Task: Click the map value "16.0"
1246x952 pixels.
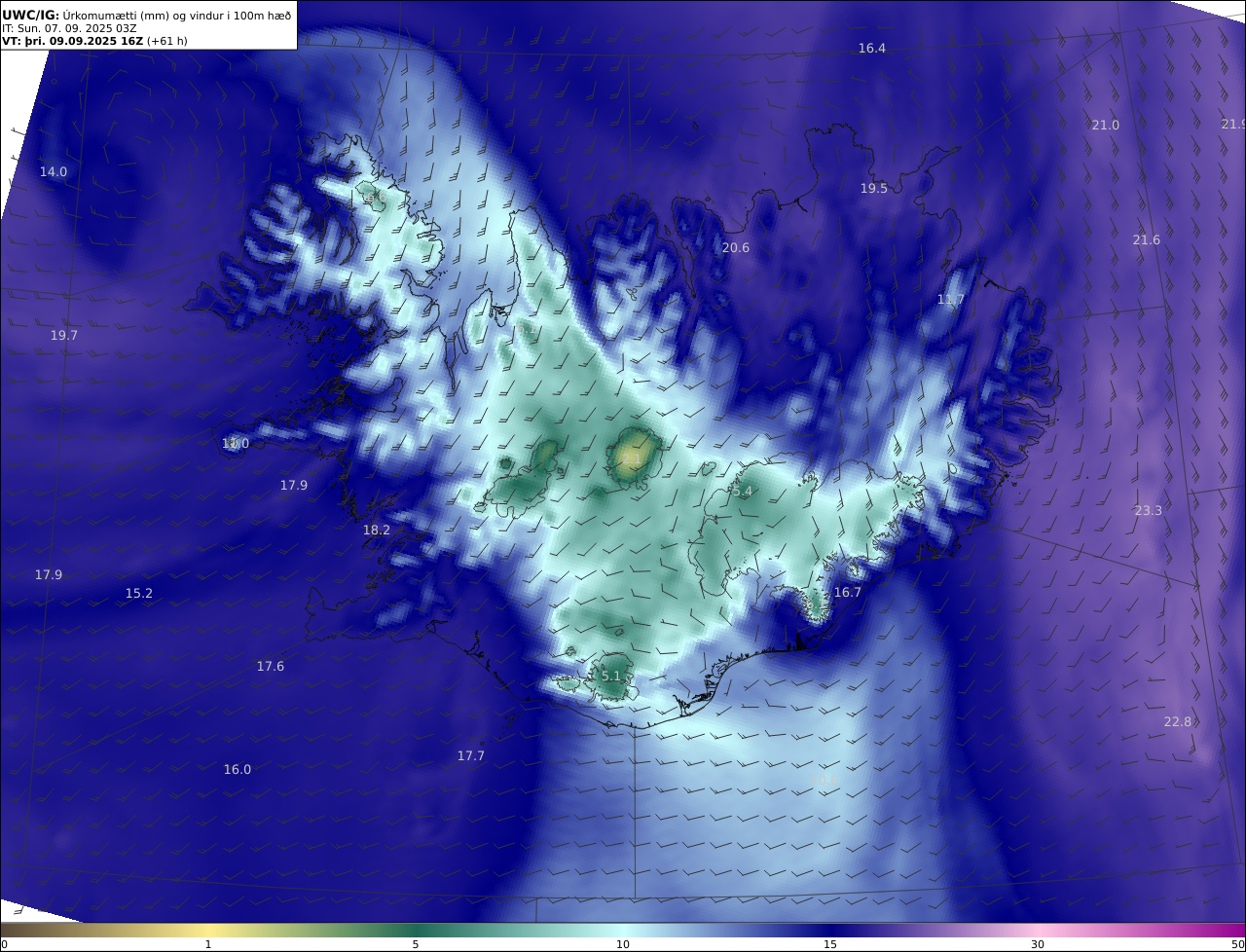Action: [238, 770]
